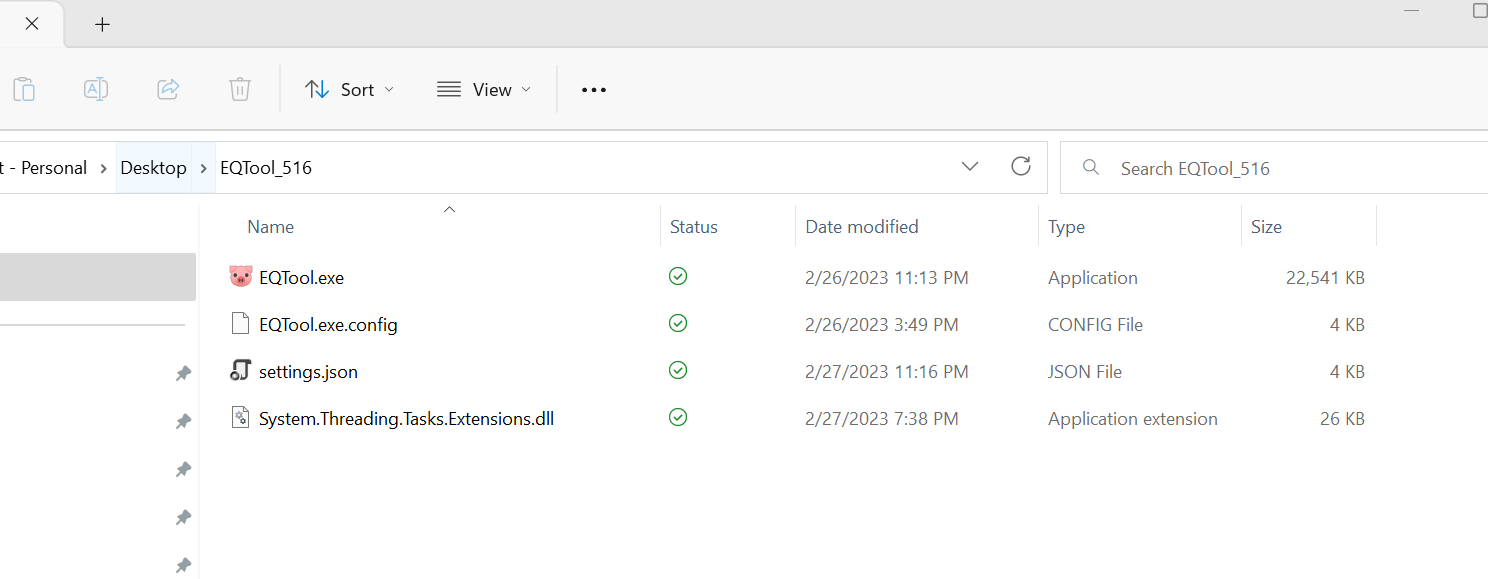This screenshot has width=1488, height=579.
Task: Click the Share icon in toolbar
Action: 168,89
